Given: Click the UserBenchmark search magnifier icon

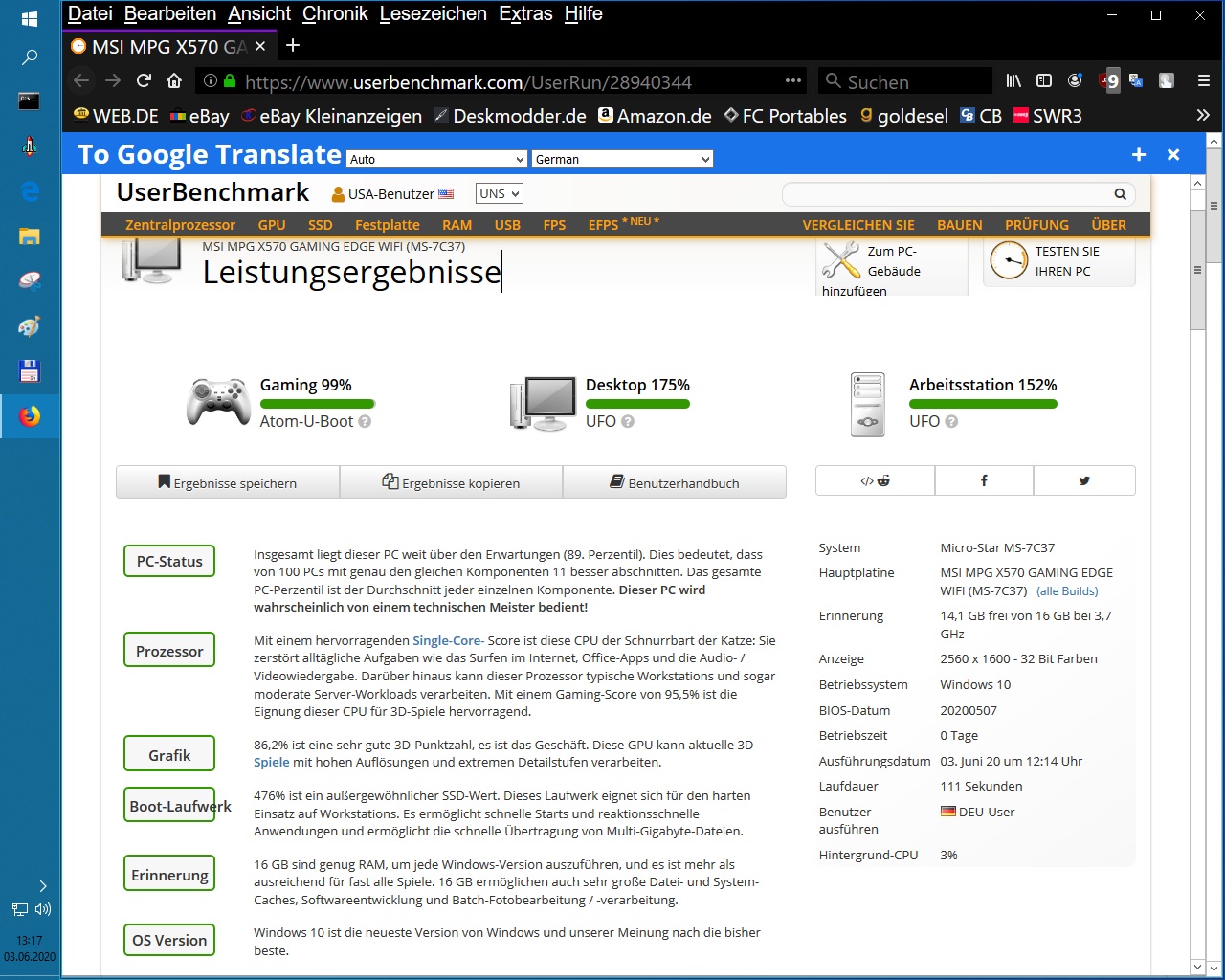Looking at the screenshot, I should coord(1120,194).
